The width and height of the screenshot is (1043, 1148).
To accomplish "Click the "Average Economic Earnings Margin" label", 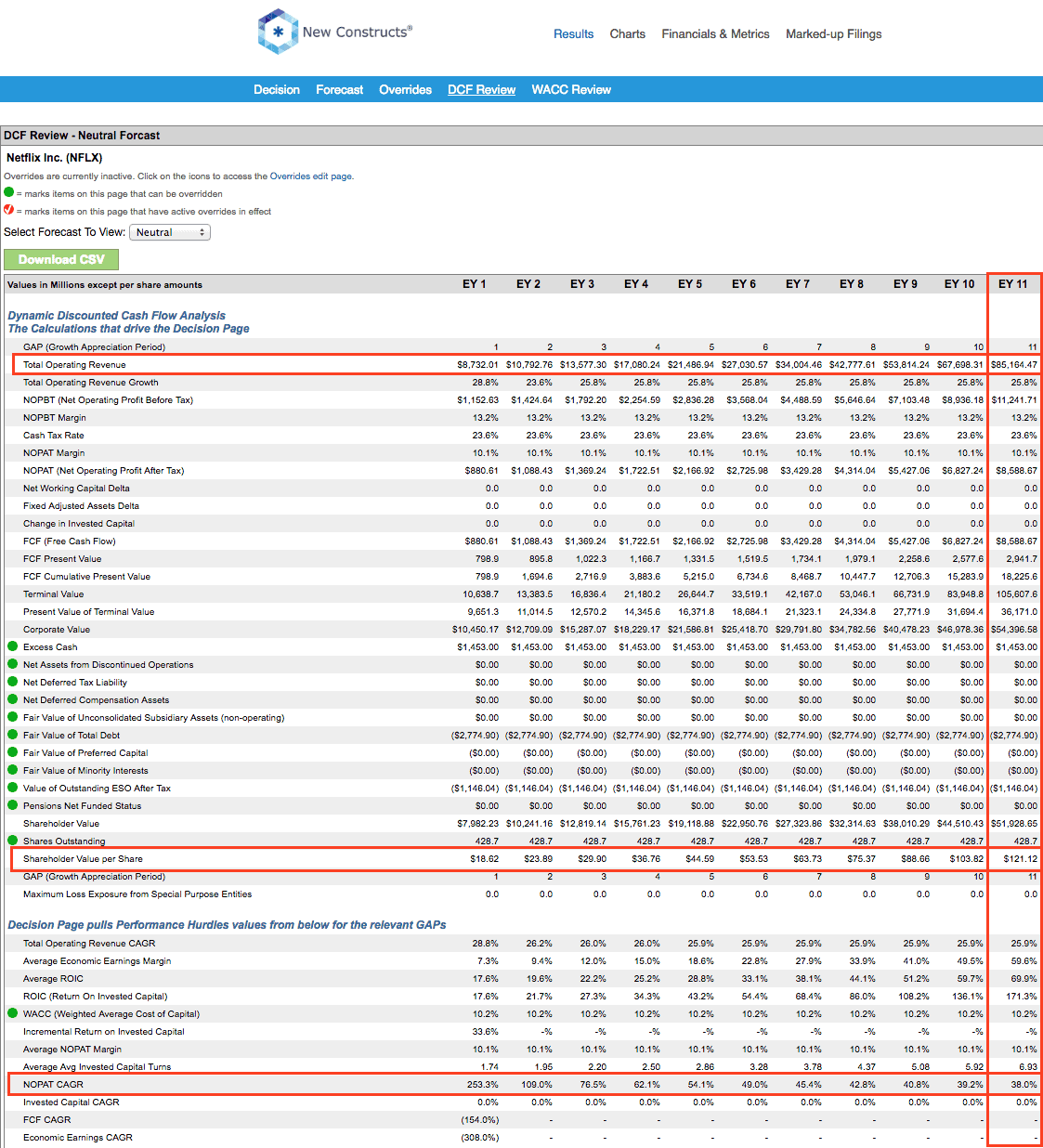I will point(98,961).
